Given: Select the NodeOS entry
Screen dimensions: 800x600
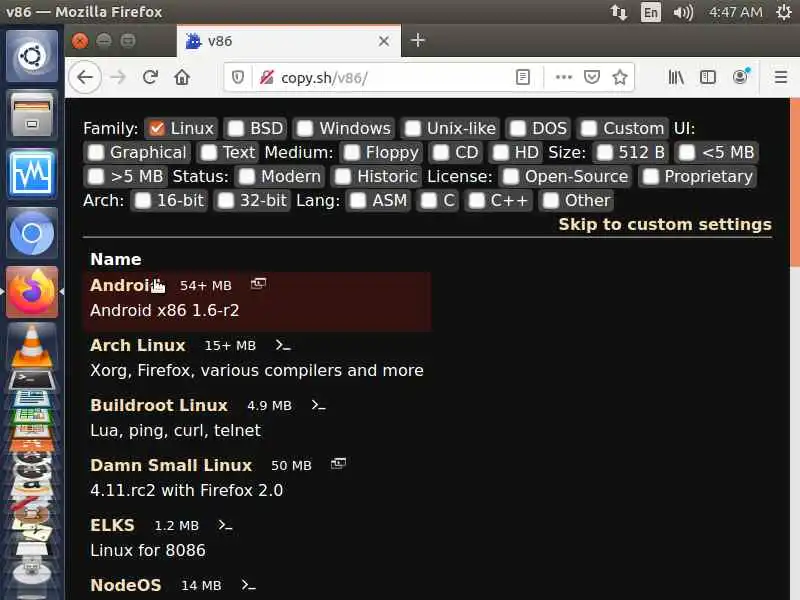Looking at the screenshot, I should coord(257,586).
